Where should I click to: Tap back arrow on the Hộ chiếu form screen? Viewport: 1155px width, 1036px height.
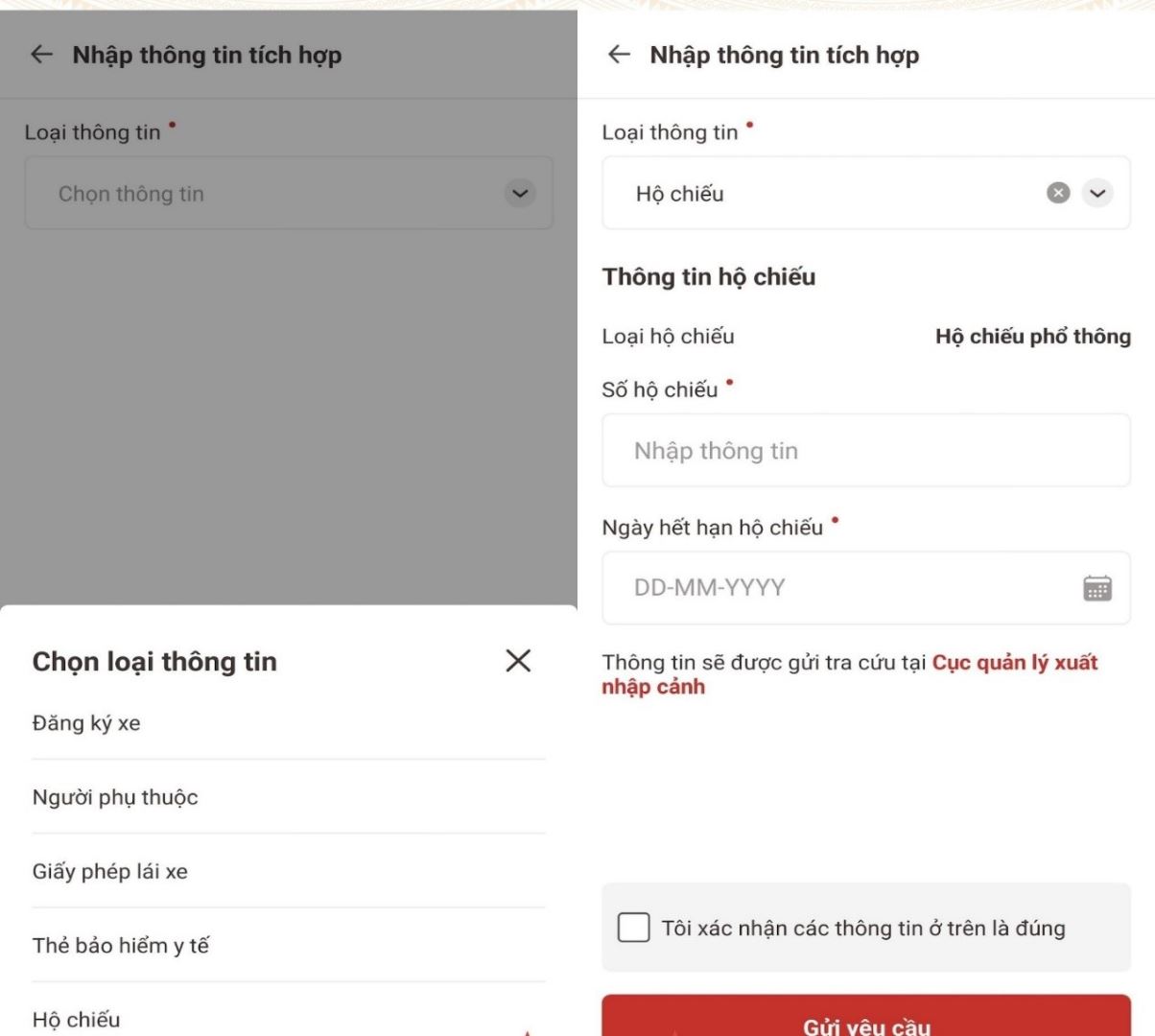pyautogui.click(x=620, y=55)
